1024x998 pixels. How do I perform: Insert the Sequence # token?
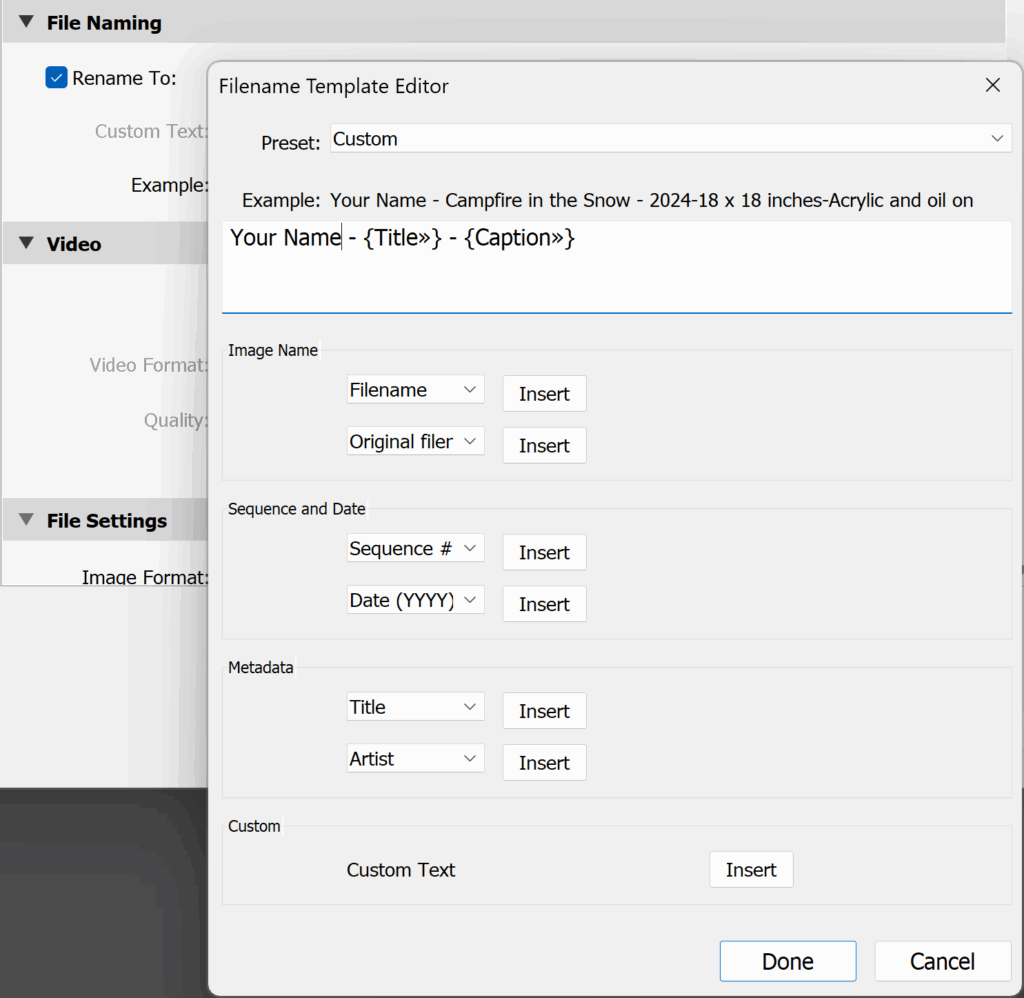coord(544,553)
